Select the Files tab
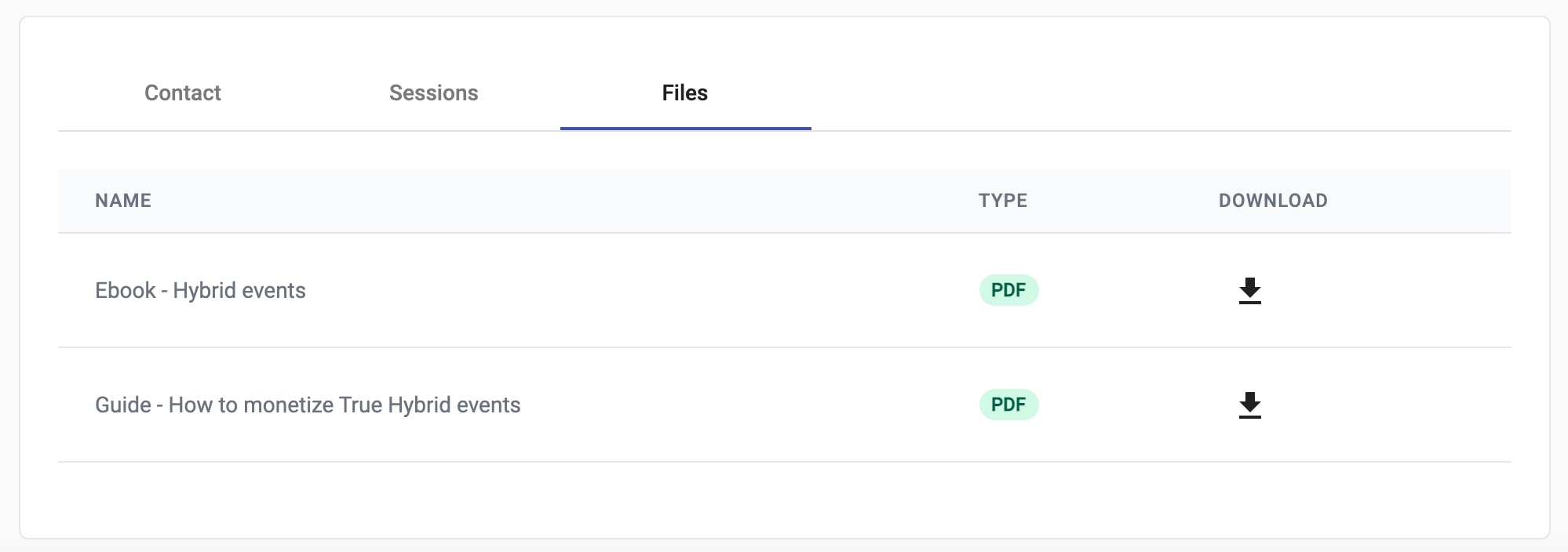Viewport: 1568px width, 552px height. point(685,93)
